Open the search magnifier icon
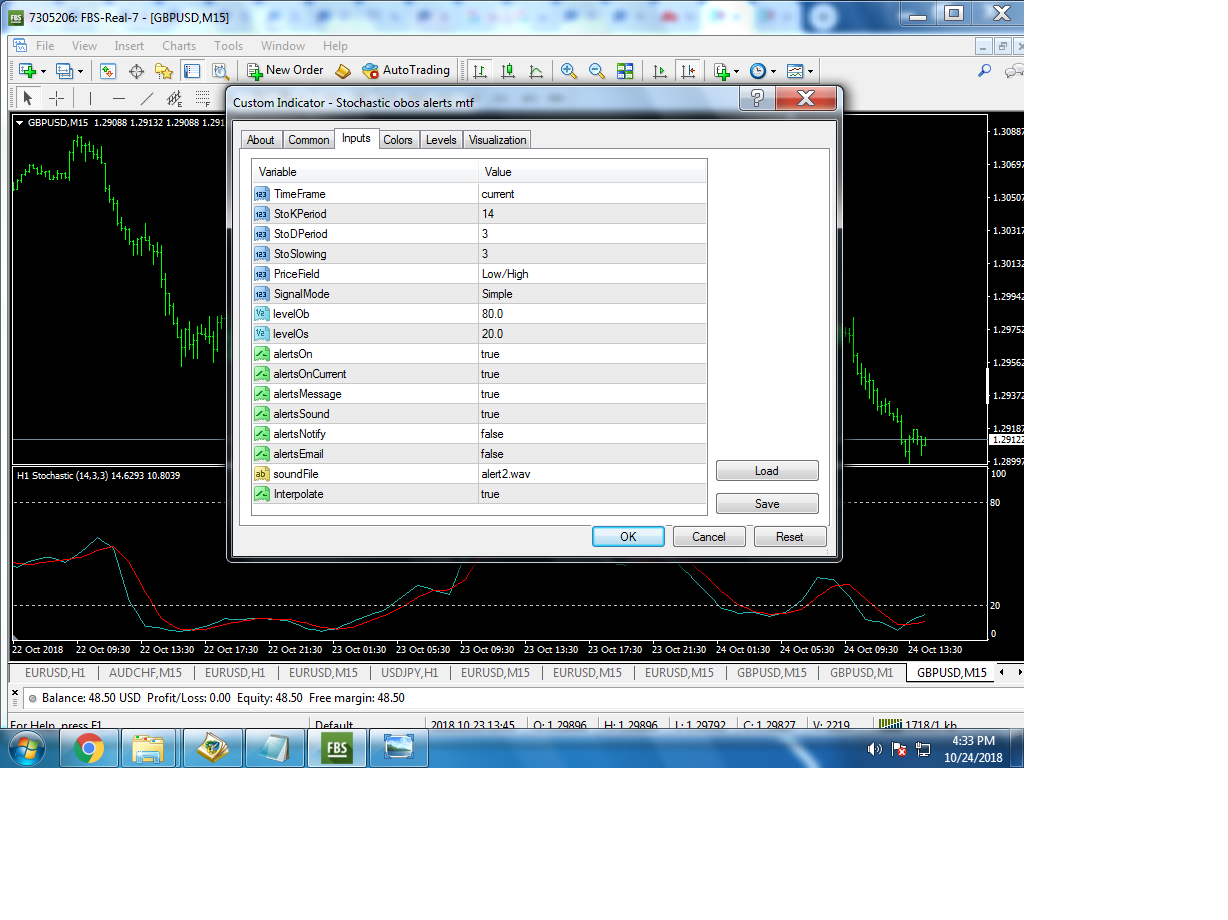The image size is (1228, 920). tap(984, 70)
